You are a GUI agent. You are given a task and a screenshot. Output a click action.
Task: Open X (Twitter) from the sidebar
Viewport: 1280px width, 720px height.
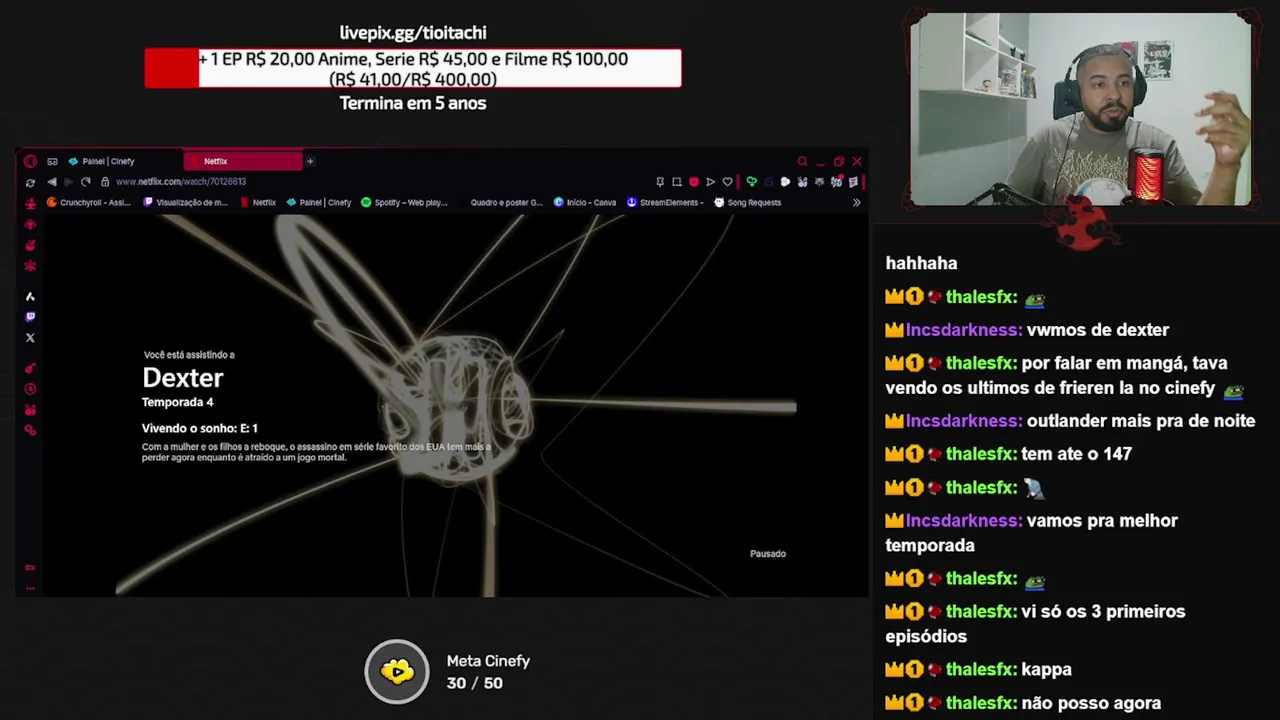(30, 338)
